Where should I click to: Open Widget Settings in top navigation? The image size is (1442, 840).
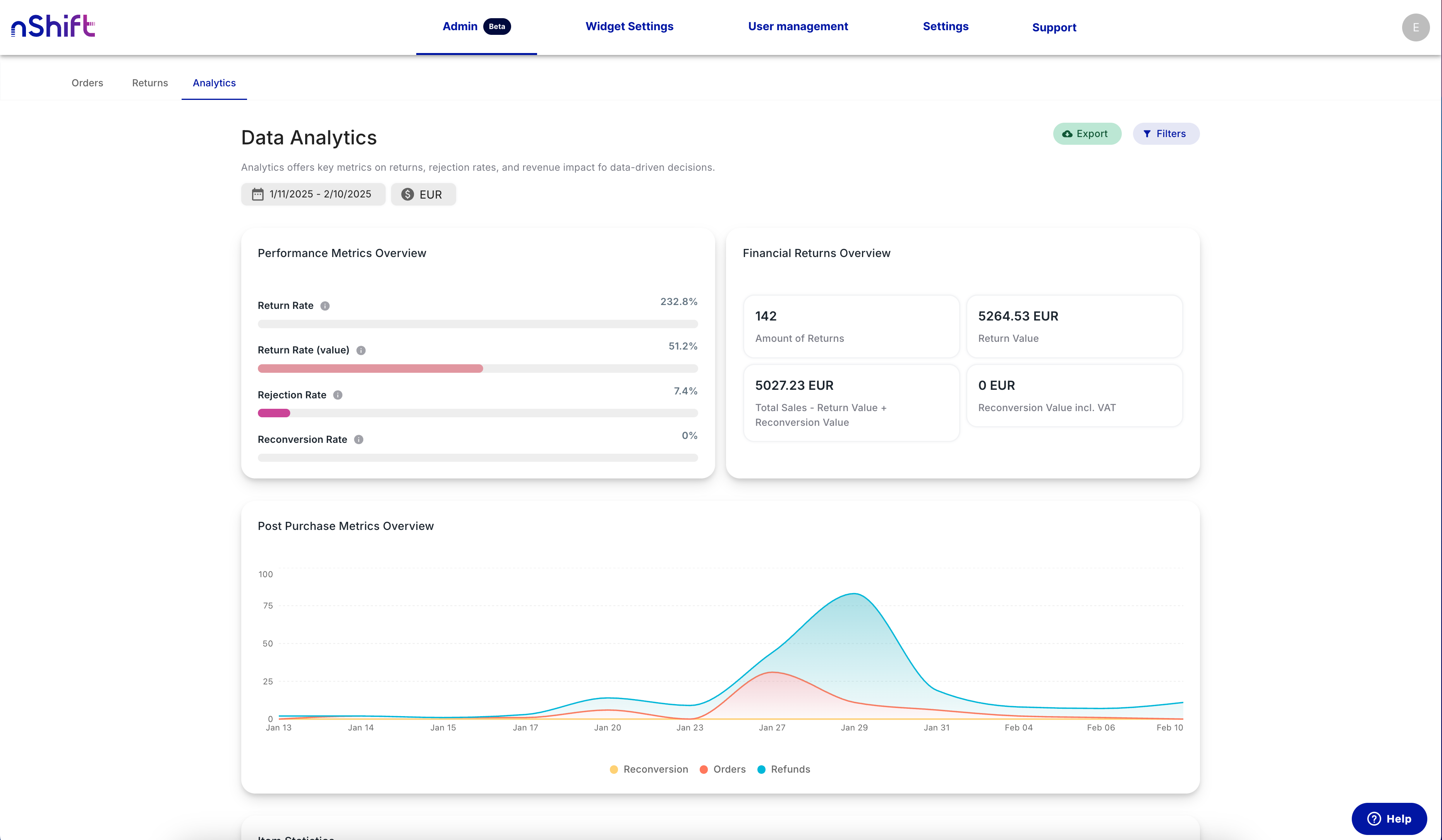pos(629,26)
